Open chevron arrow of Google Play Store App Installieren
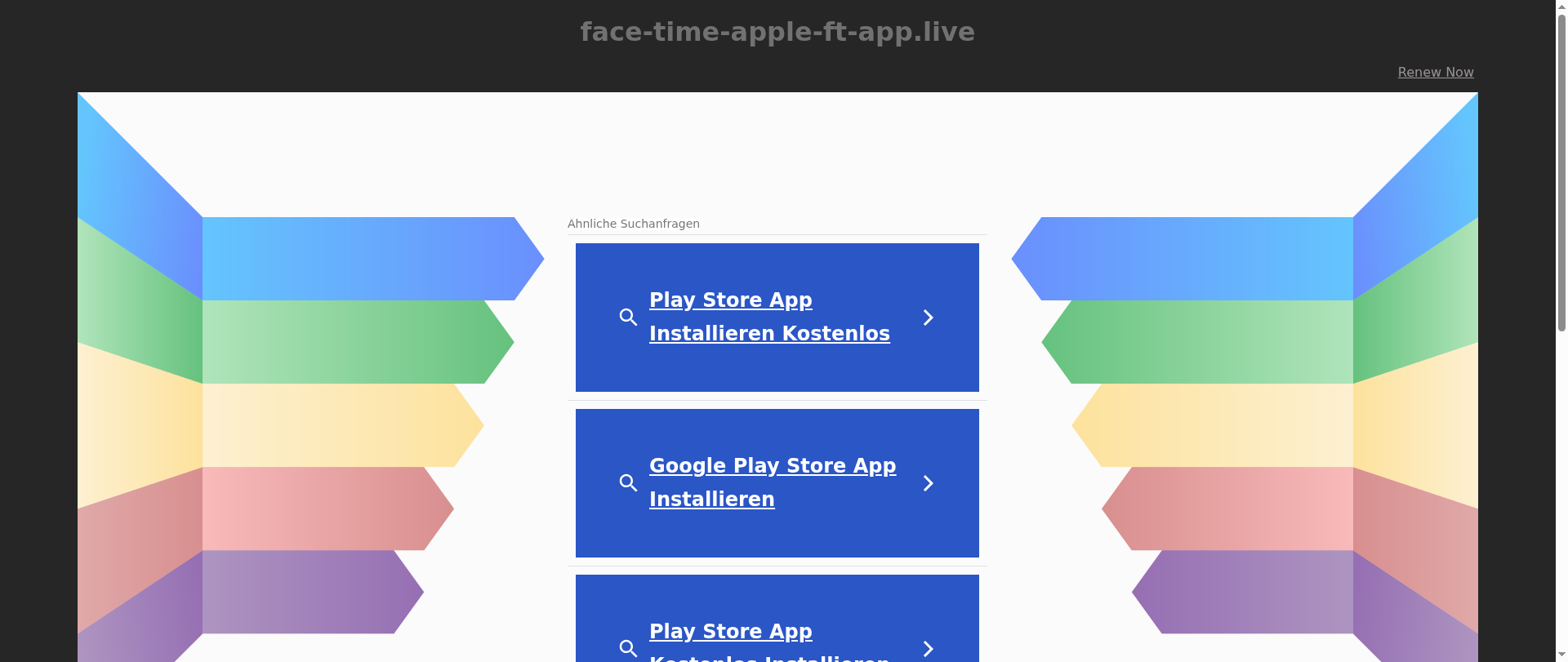 [x=928, y=483]
